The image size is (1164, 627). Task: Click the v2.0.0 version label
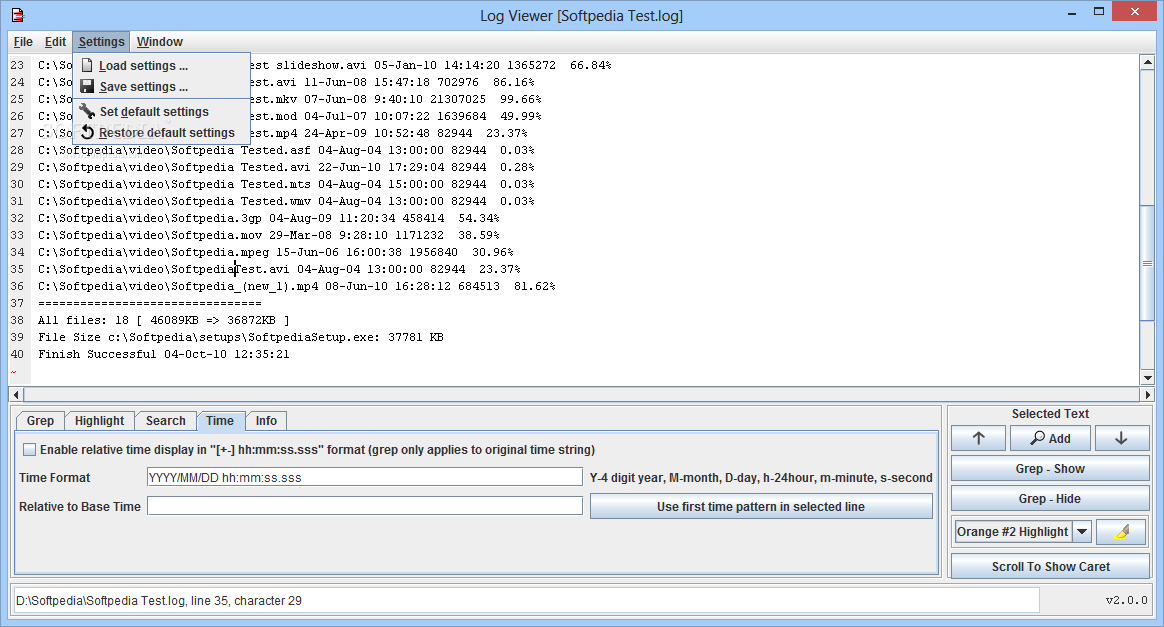1126,600
